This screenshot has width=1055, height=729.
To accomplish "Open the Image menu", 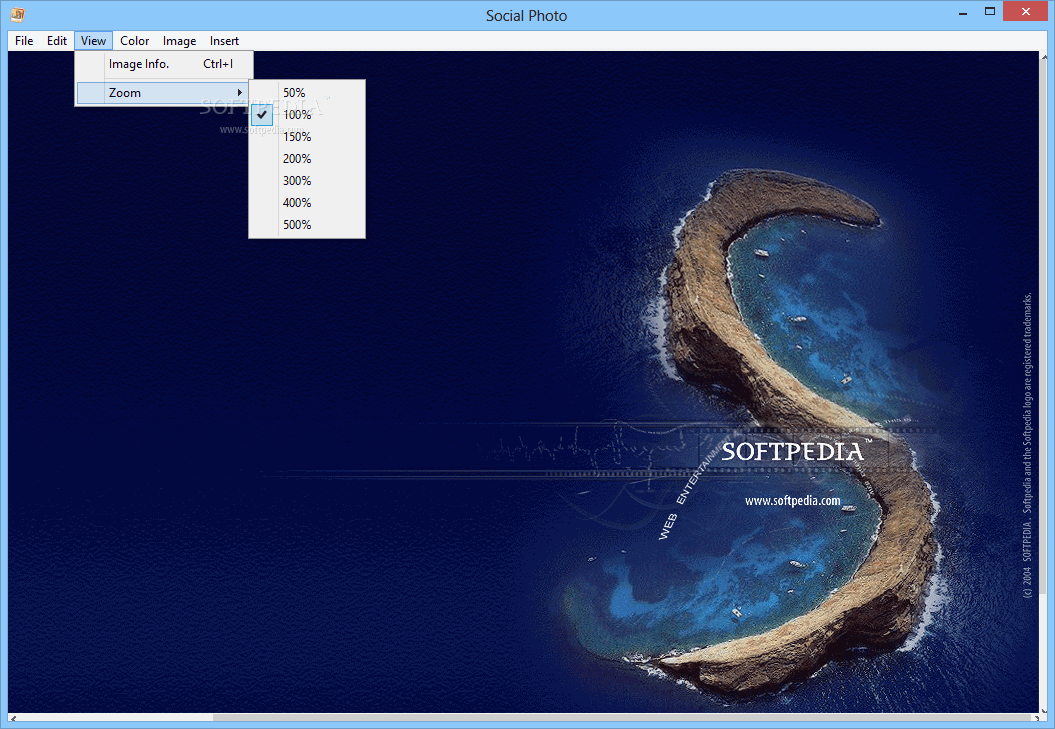I will click(x=179, y=41).
